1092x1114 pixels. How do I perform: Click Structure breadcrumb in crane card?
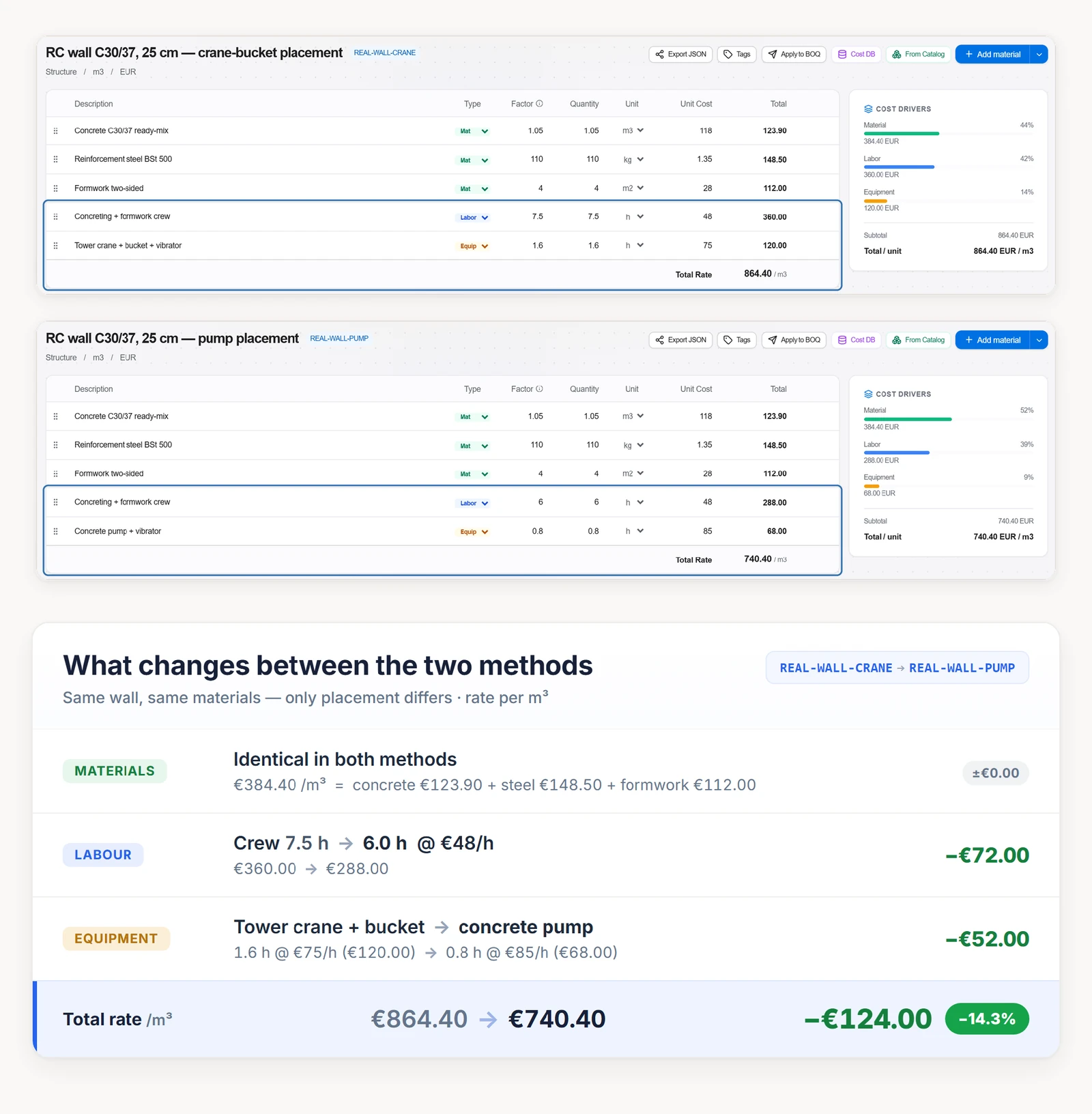[61, 72]
